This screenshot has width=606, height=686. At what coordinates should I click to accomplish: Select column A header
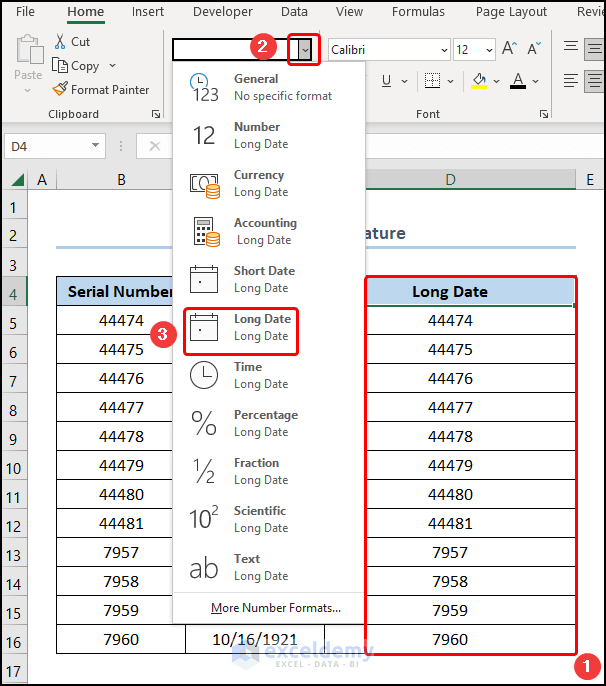42,179
